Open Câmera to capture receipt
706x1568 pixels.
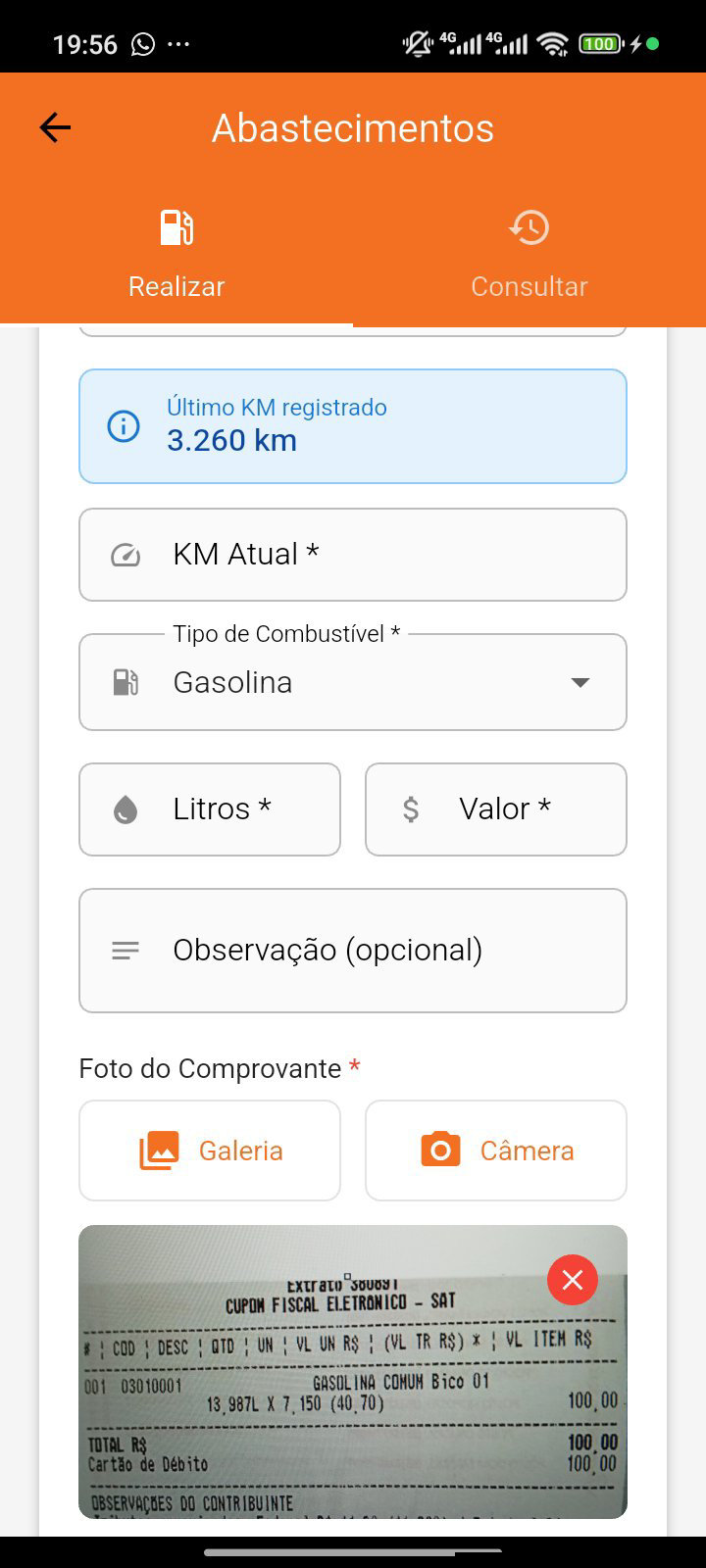click(x=496, y=1151)
